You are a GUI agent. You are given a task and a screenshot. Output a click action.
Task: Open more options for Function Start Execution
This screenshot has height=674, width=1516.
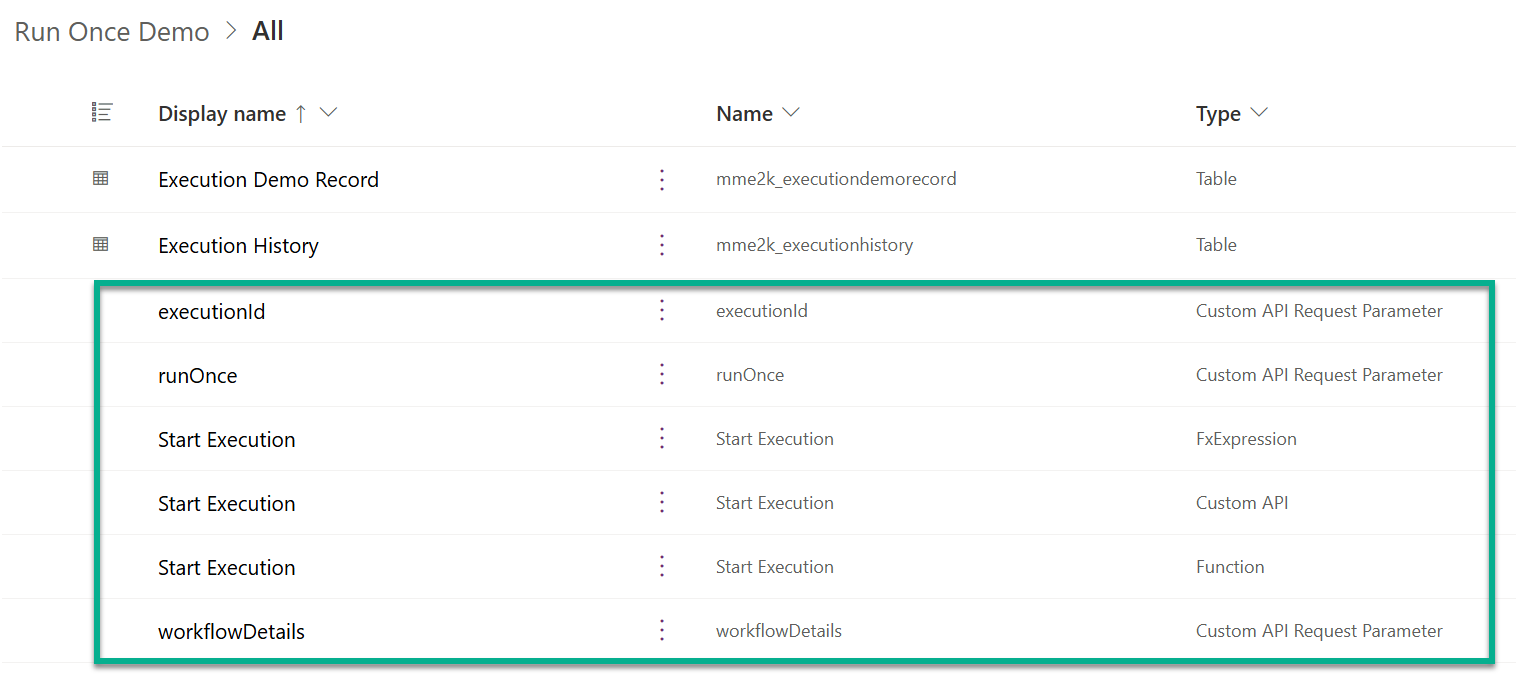coord(661,567)
